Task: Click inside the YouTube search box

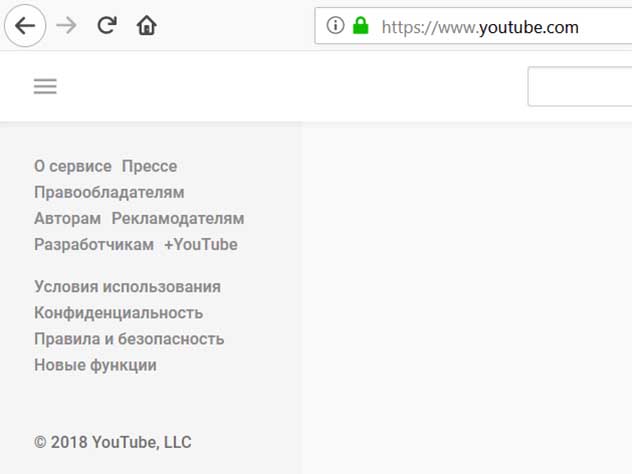Action: 580,87
